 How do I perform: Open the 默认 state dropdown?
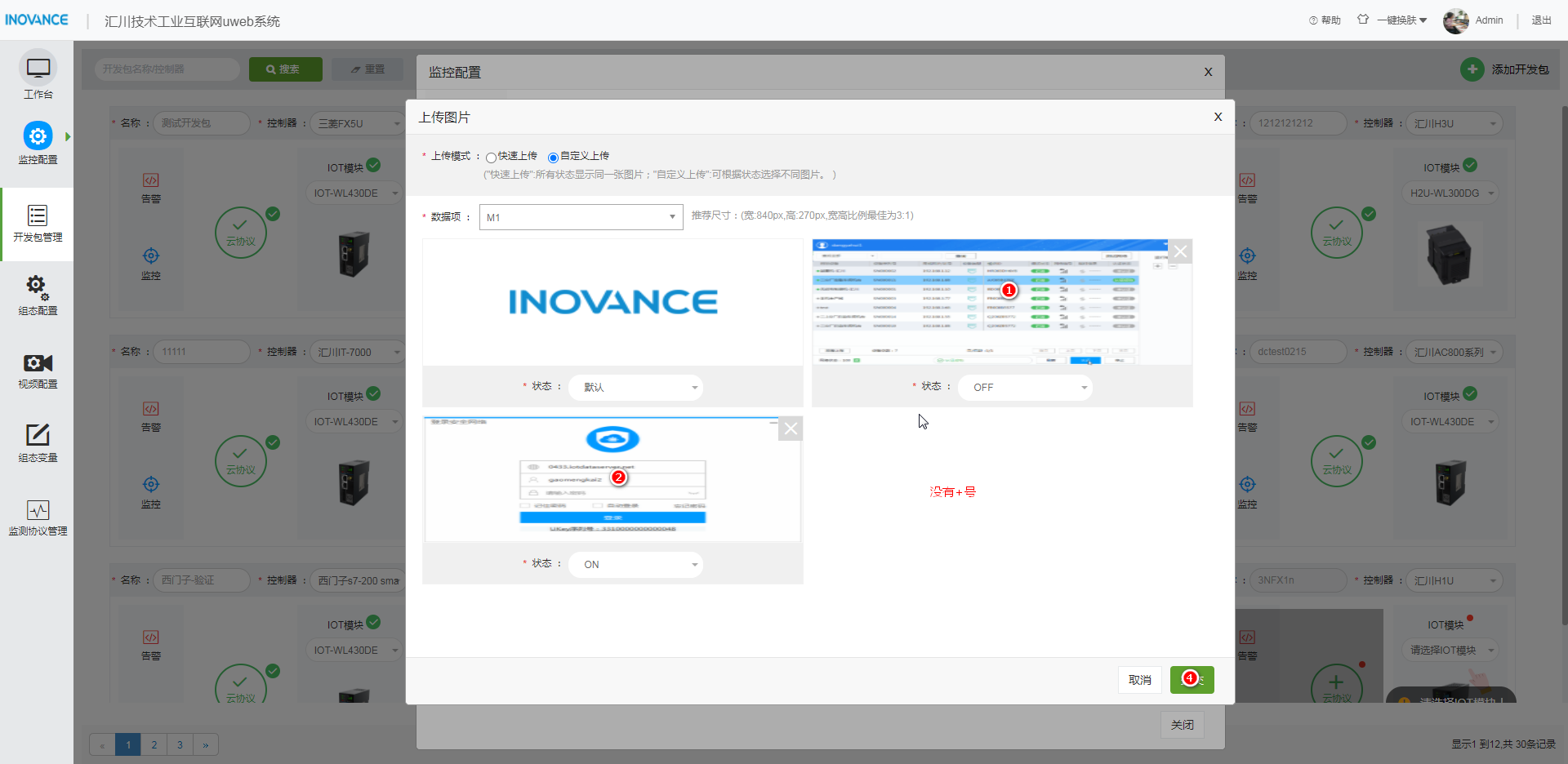pos(635,388)
